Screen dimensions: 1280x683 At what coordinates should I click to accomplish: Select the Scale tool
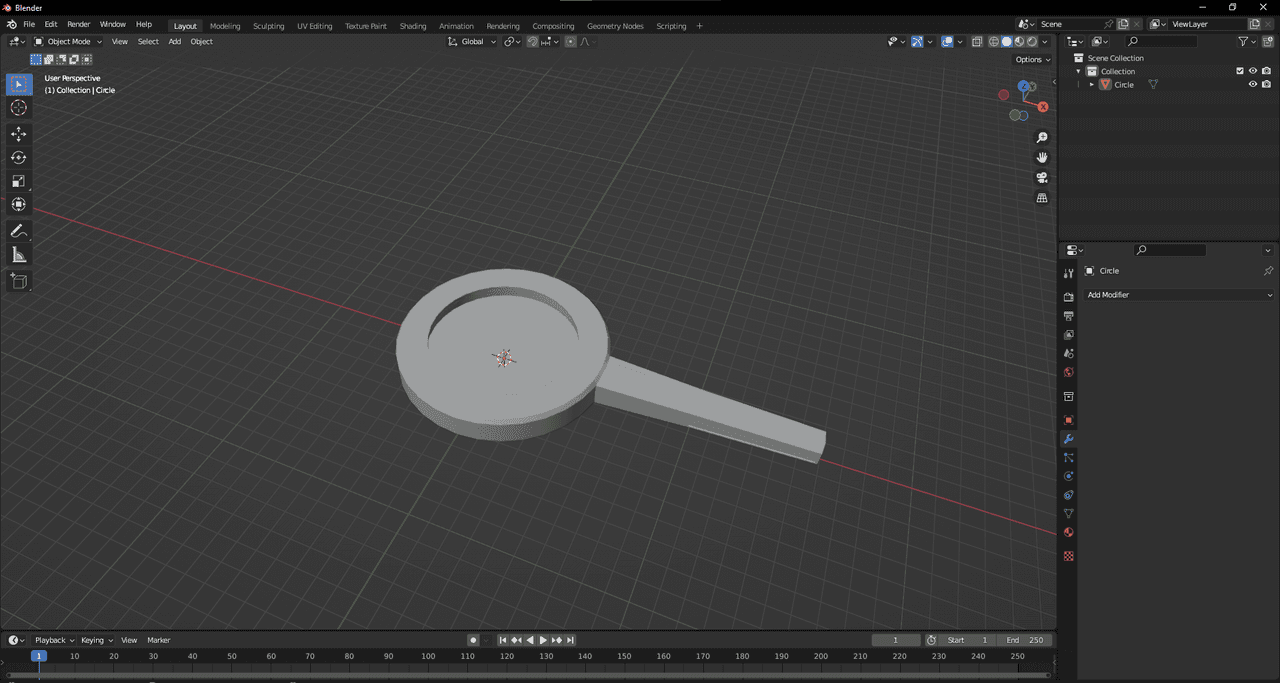(19, 181)
